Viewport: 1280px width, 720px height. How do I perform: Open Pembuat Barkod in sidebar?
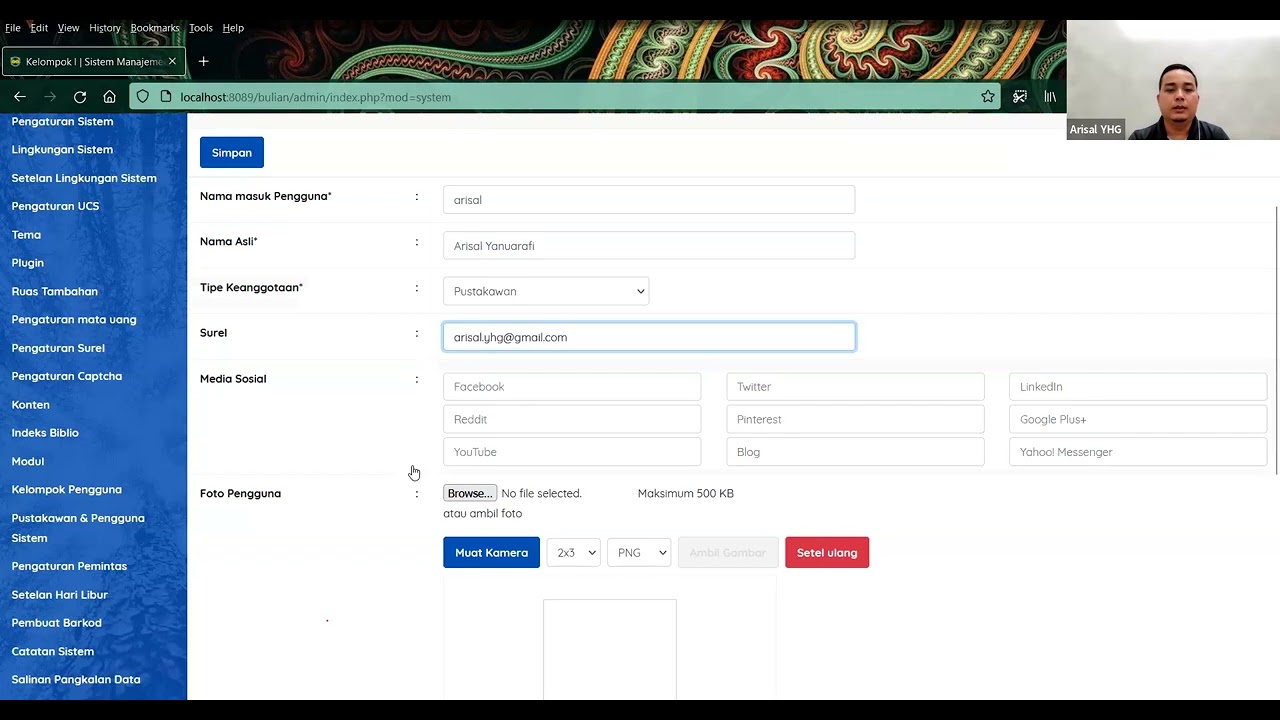56,623
